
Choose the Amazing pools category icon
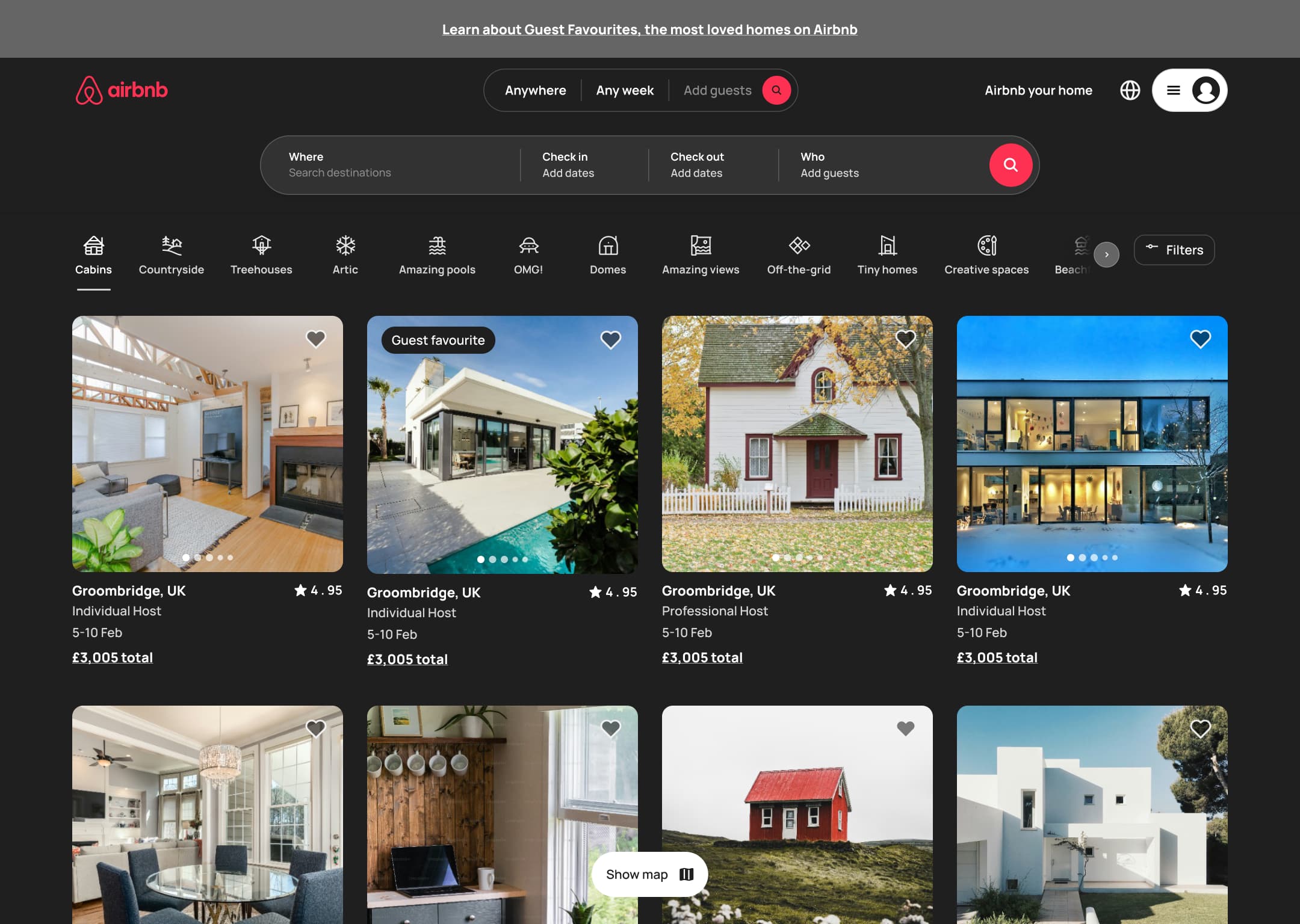[437, 245]
